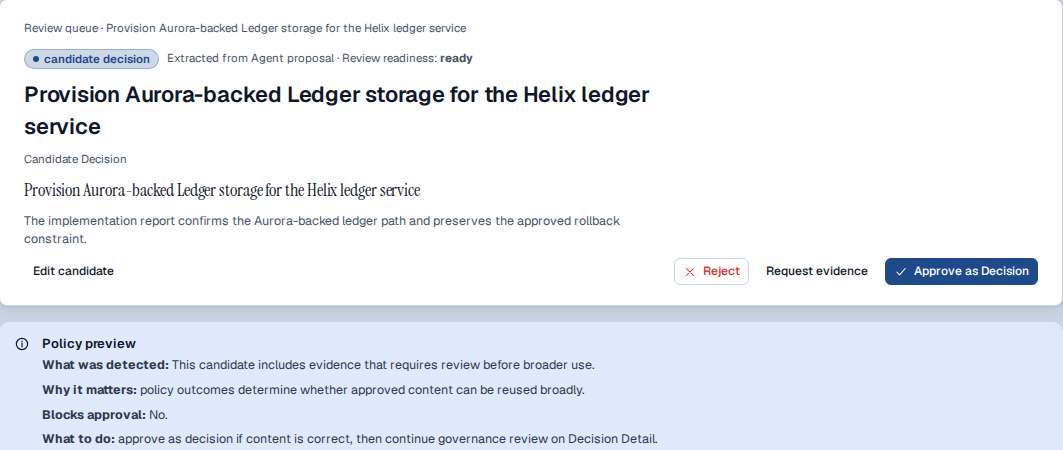Viewport: 1063px width, 450px height.
Task: Reject this candidate decision
Action: click(711, 271)
